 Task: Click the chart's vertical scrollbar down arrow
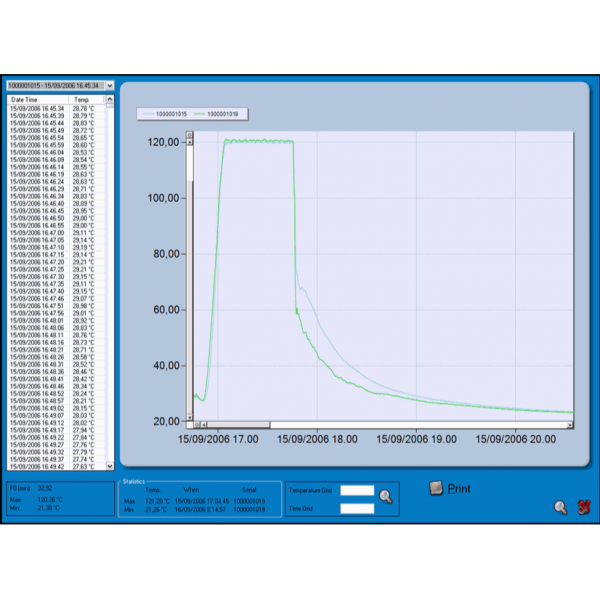[x=190, y=416]
